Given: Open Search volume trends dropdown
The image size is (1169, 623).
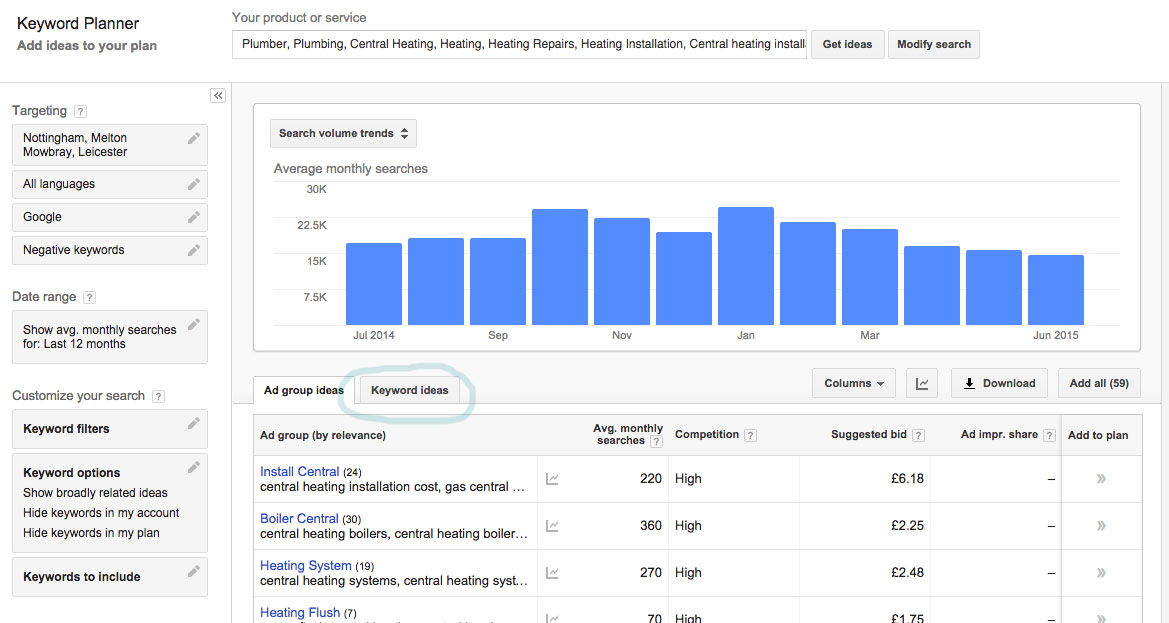Looking at the screenshot, I should pos(344,133).
